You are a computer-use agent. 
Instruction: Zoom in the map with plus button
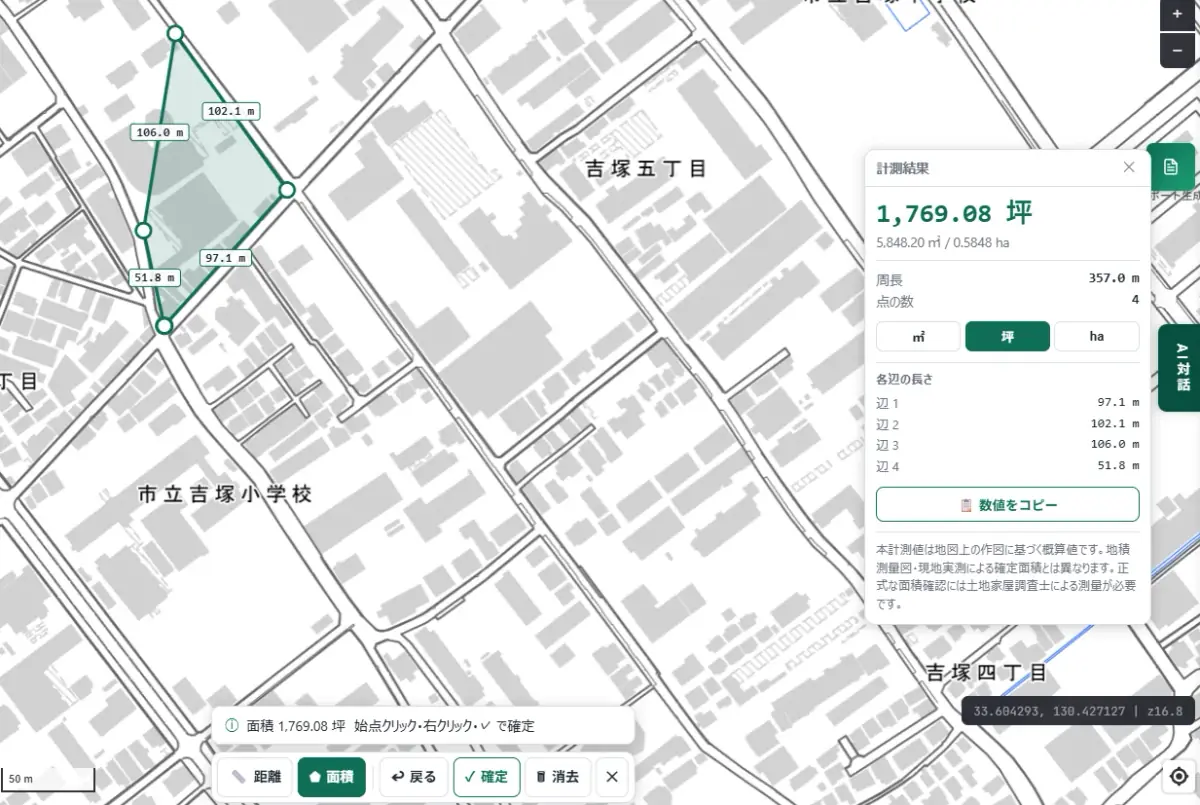pyautogui.click(x=1177, y=14)
